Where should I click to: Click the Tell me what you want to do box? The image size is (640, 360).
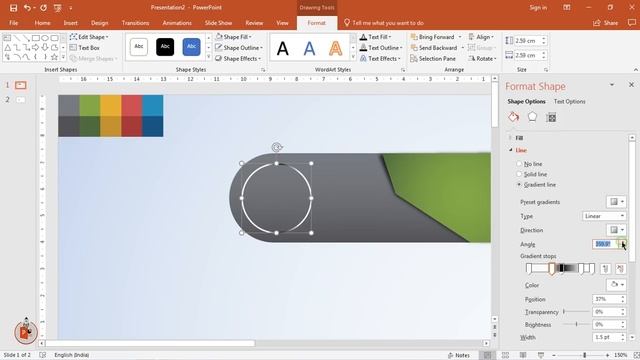point(384,23)
